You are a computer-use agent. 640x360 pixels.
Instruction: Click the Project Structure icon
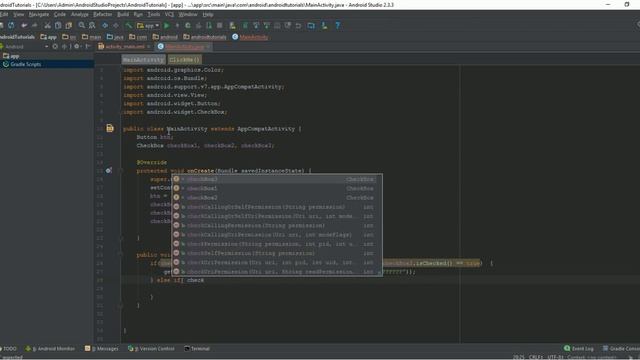click(311, 25)
